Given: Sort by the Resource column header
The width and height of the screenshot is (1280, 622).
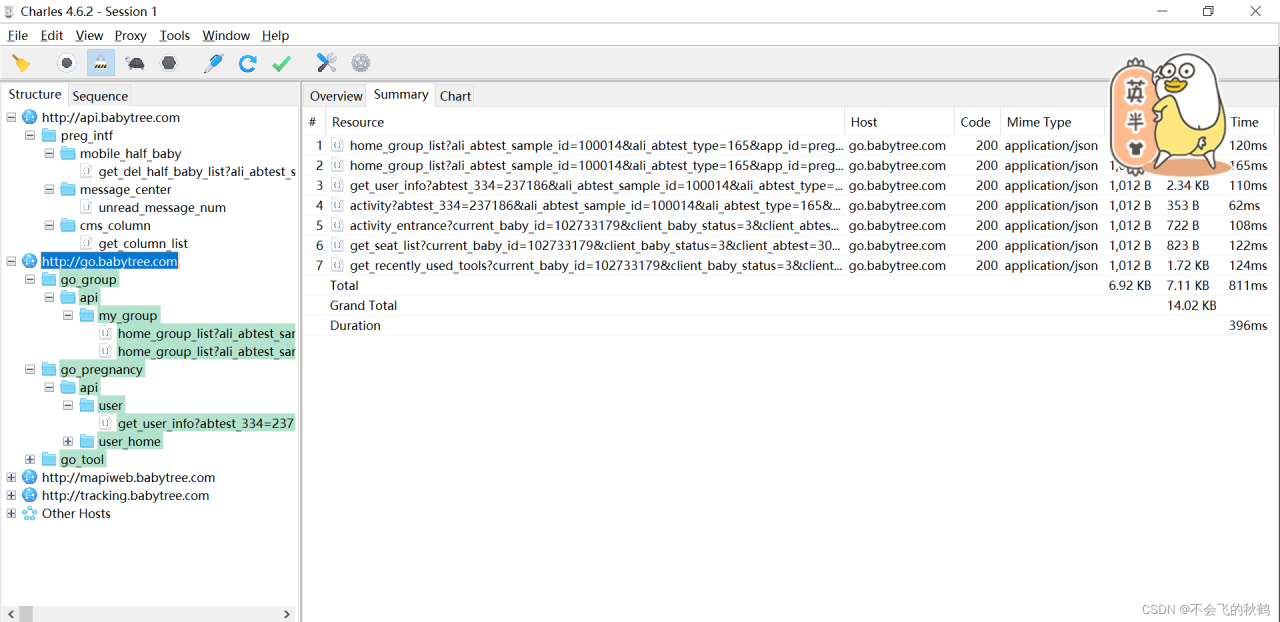Looking at the screenshot, I should coord(585,122).
